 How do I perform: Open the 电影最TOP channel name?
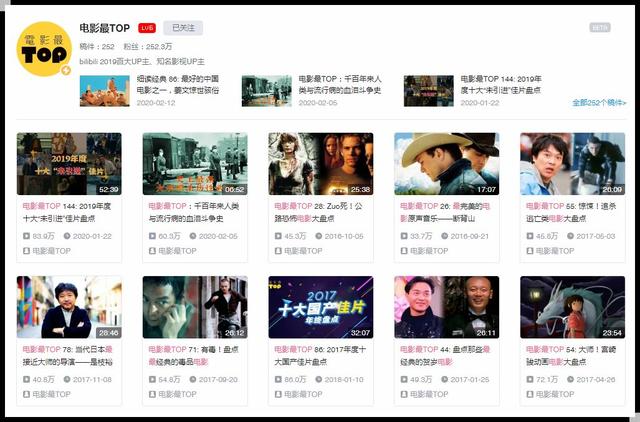(104, 28)
